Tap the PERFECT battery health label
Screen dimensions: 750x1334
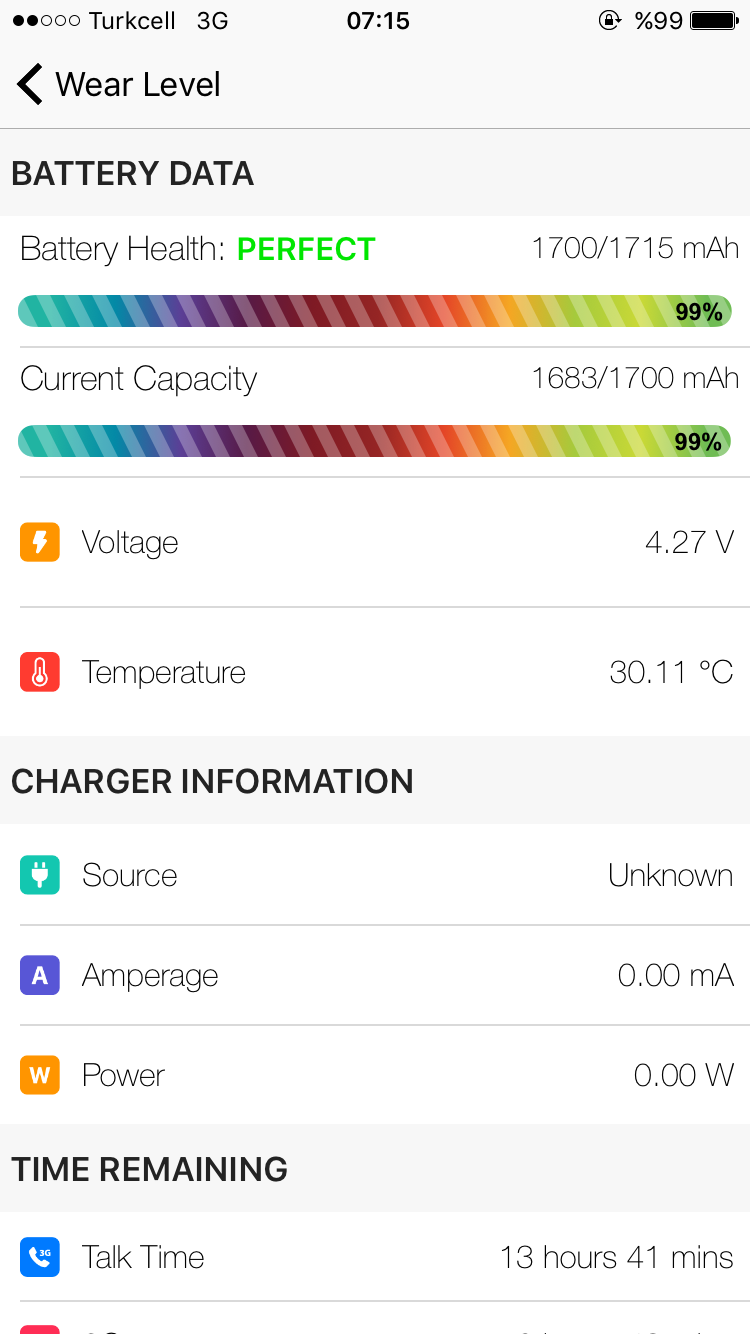tap(306, 249)
